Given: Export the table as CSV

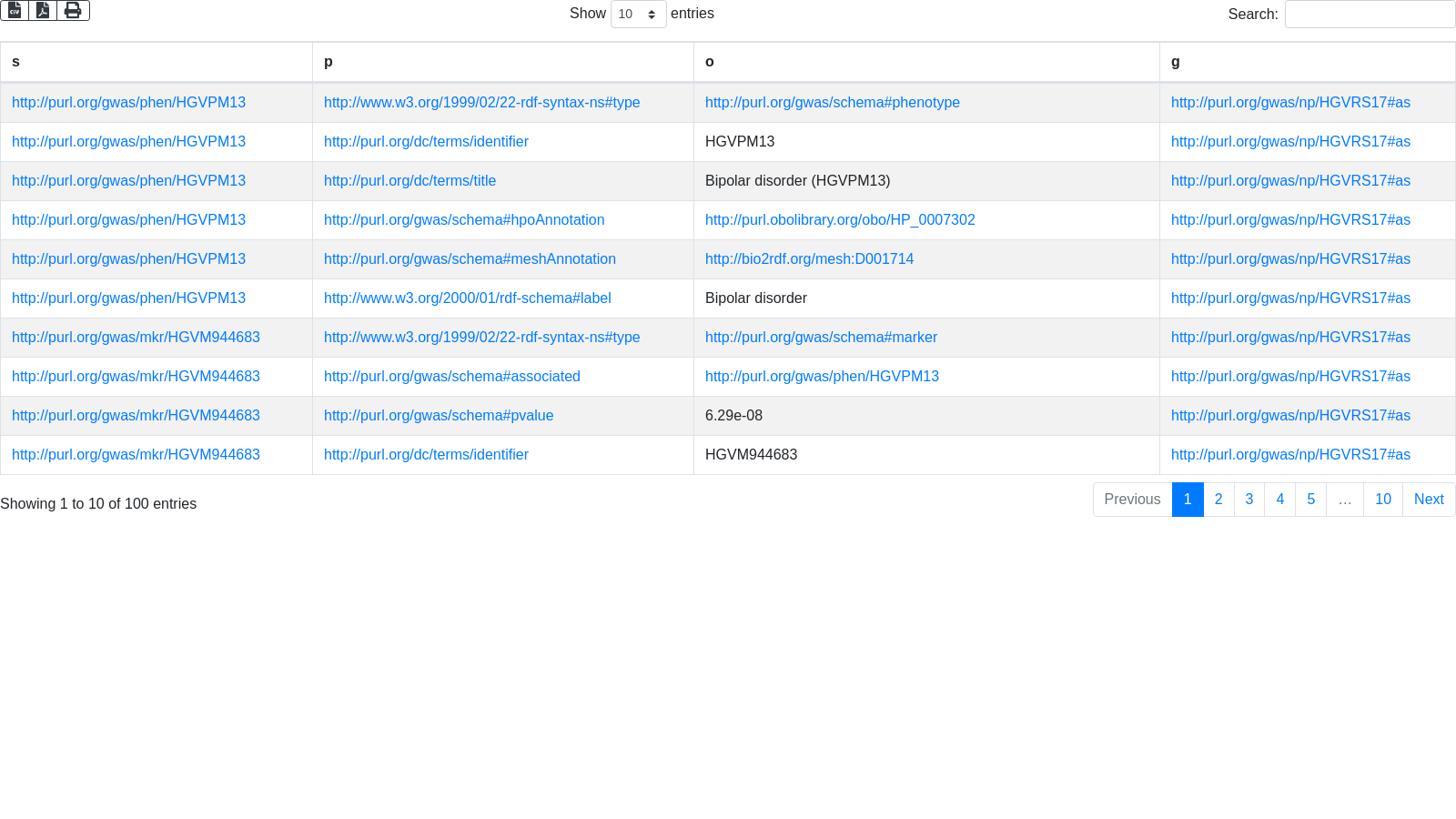Looking at the screenshot, I should tap(15, 10).
